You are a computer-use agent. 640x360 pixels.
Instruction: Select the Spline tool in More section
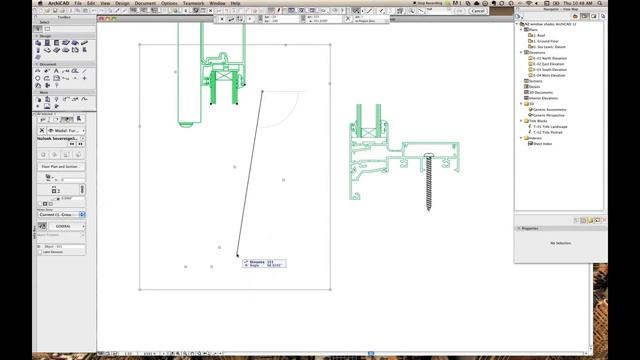click(84, 99)
